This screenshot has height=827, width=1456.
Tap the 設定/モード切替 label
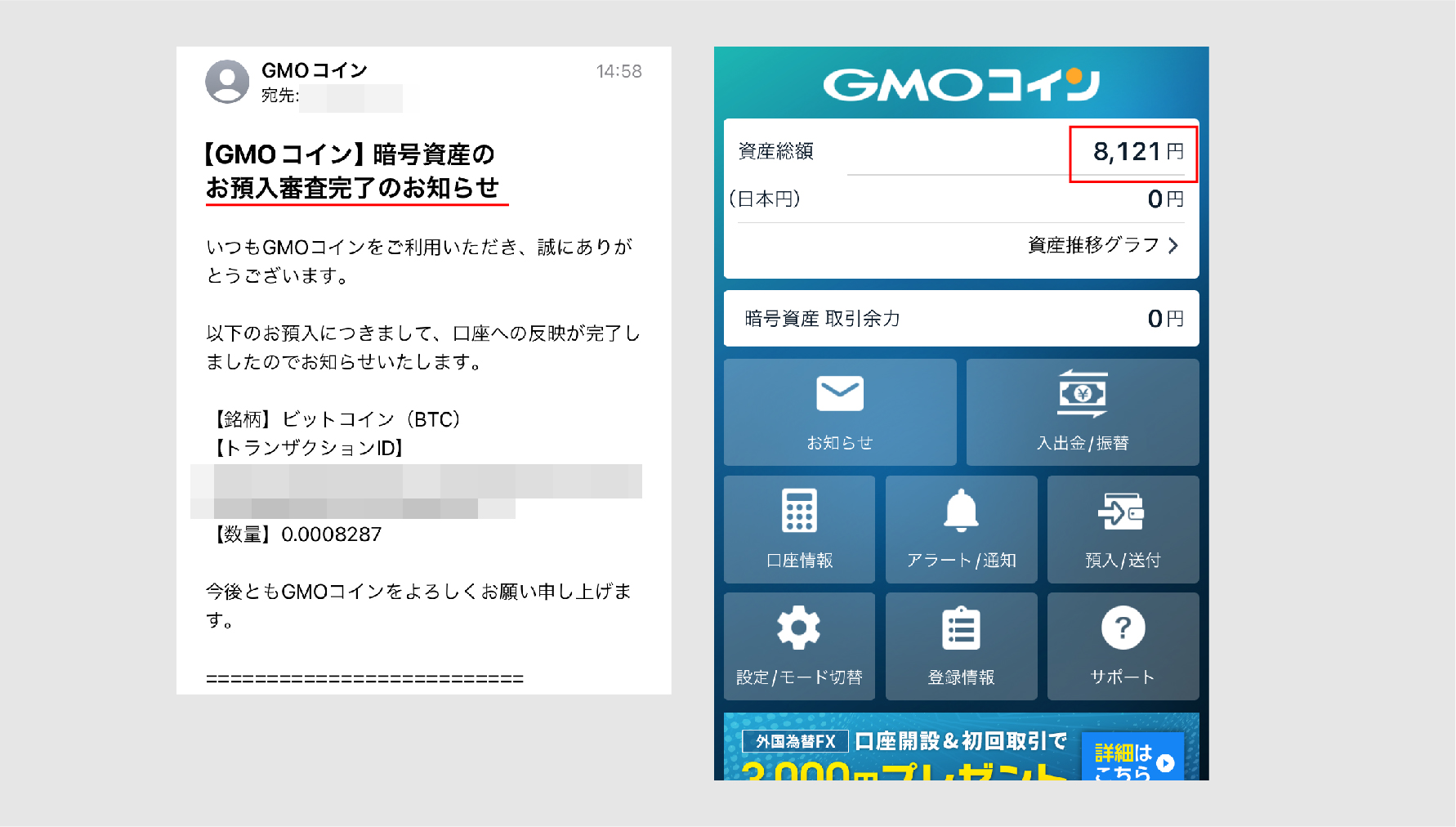[x=799, y=677]
